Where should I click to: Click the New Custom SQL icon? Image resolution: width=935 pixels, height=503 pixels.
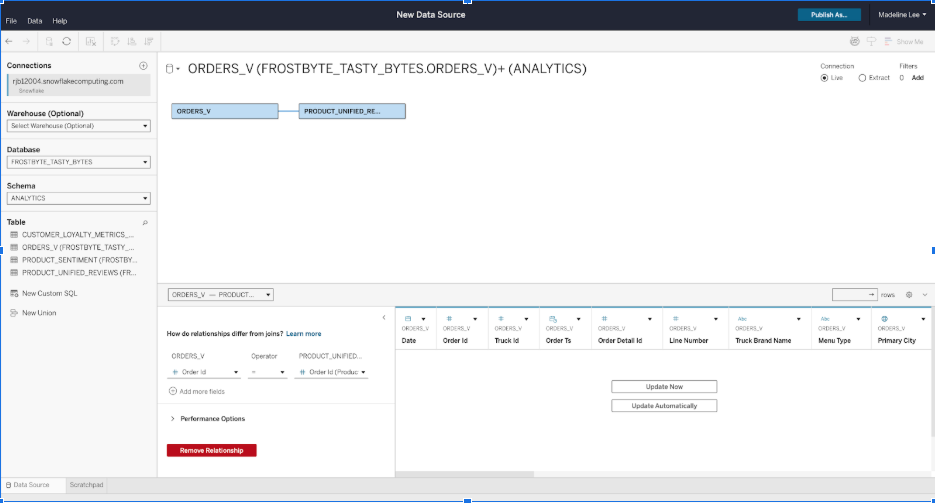14,293
